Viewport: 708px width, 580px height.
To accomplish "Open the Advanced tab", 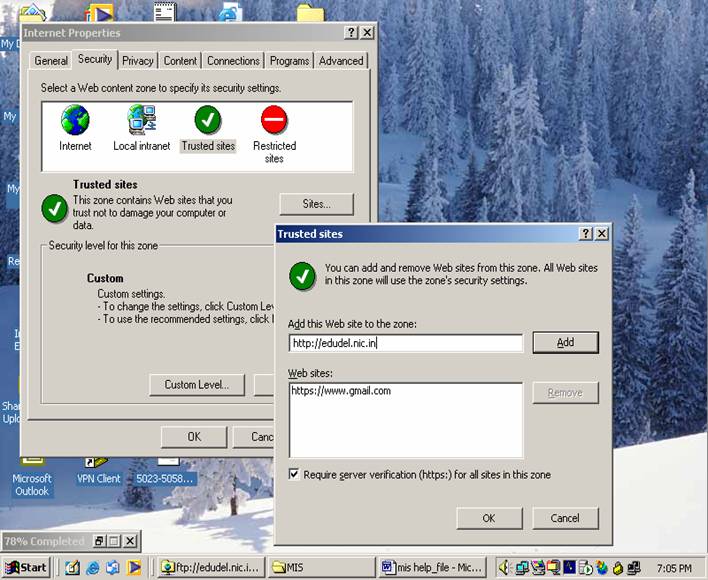I will 341,61.
